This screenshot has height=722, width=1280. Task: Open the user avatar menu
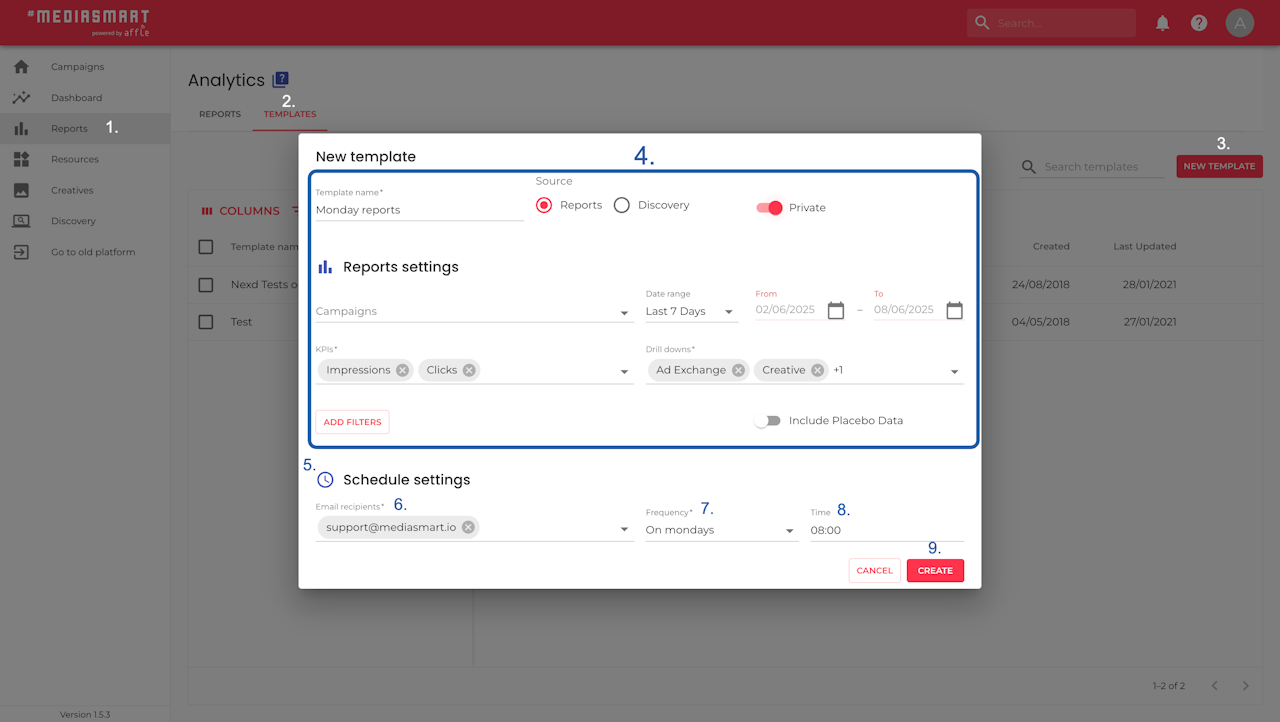pyautogui.click(x=1240, y=23)
